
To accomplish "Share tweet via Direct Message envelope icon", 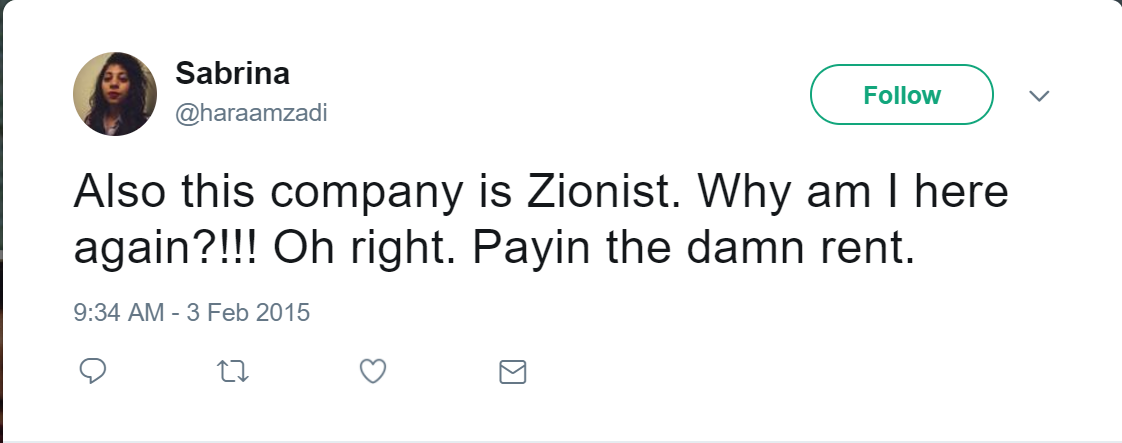I will pyautogui.click(x=512, y=373).
